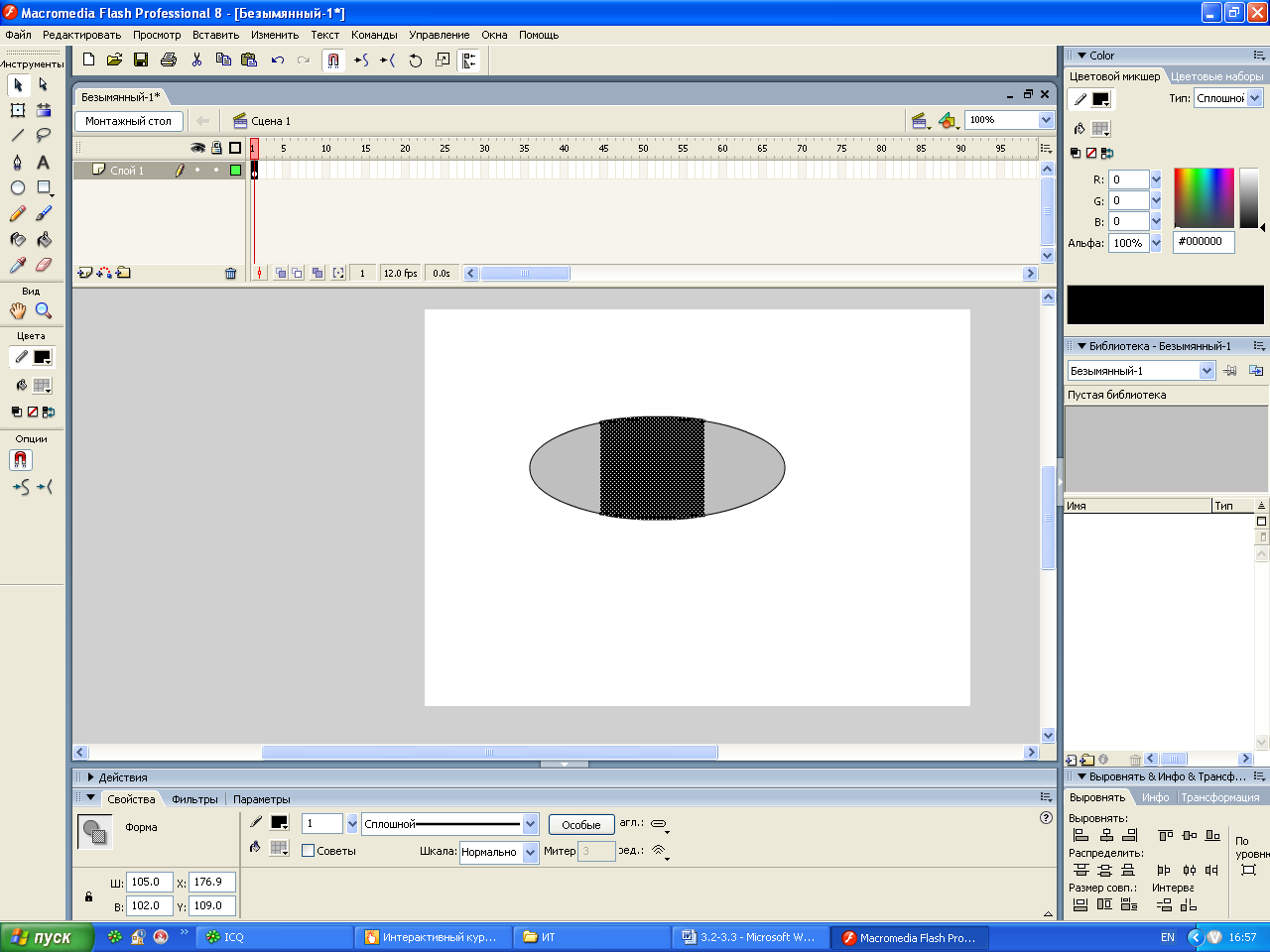Select the Lasso tool
The width and height of the screenshot is (1270, 952).
pos(44,136)
